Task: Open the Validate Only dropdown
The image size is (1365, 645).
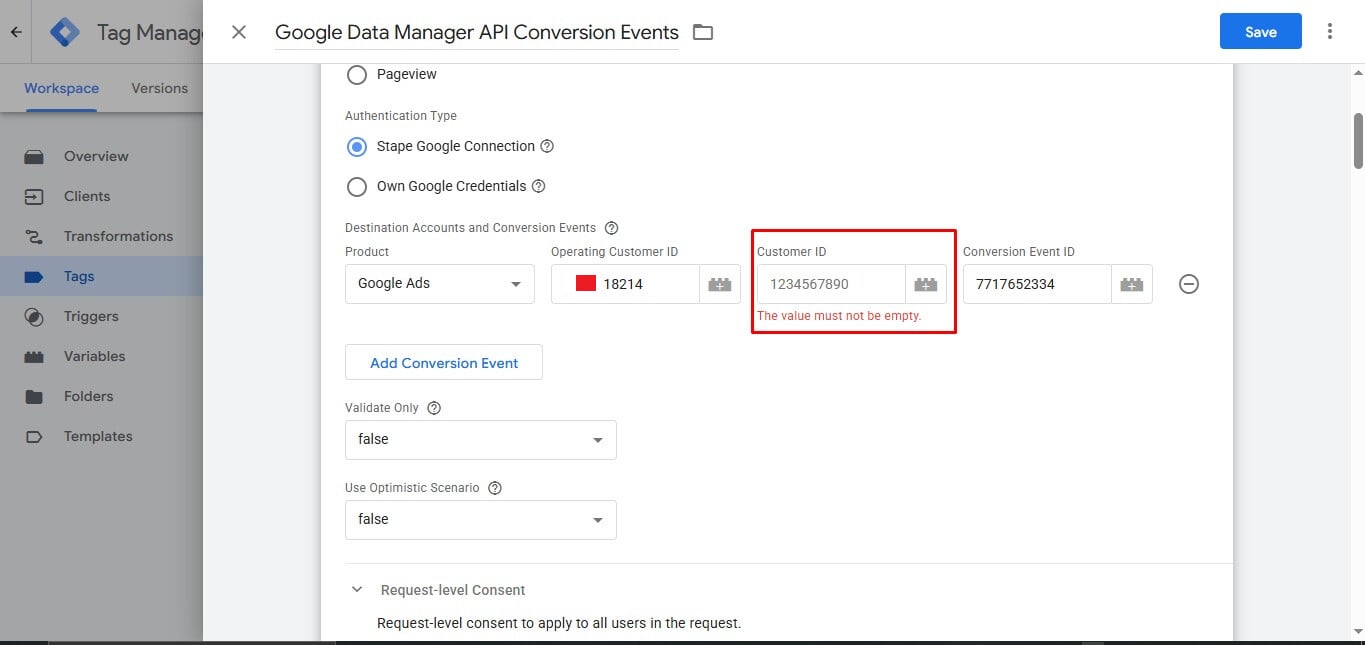Action: [481, 440]
